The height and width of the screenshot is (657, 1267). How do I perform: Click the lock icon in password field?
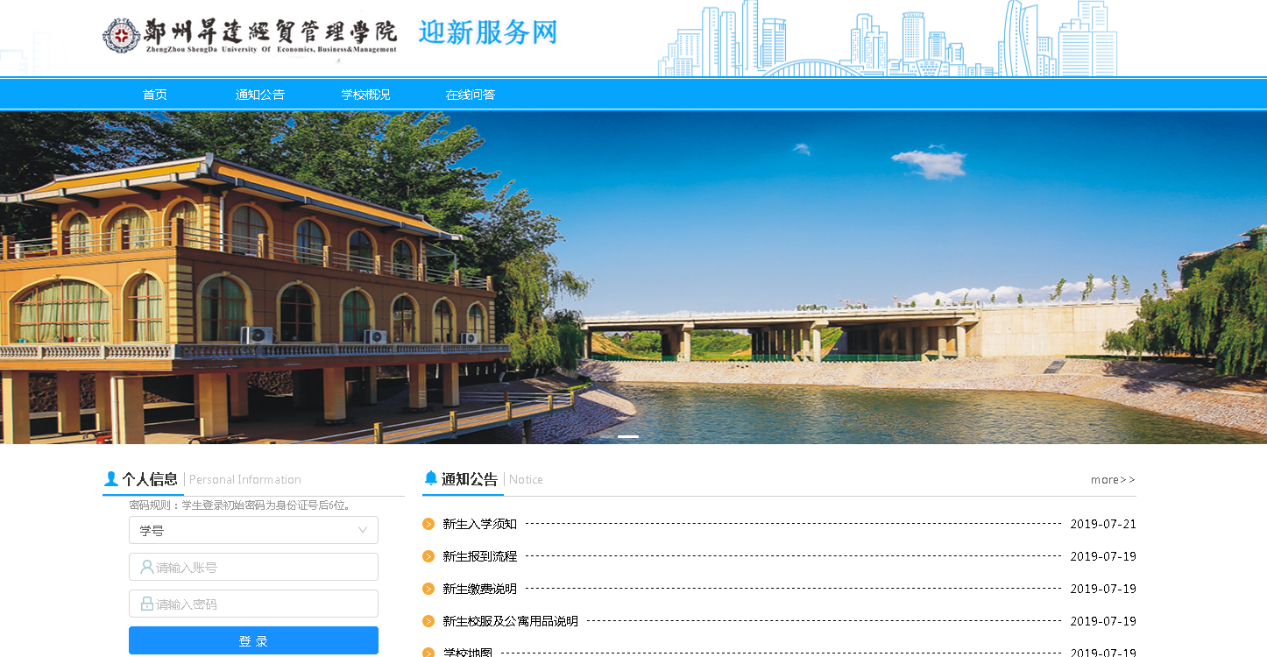pos(147,604)
